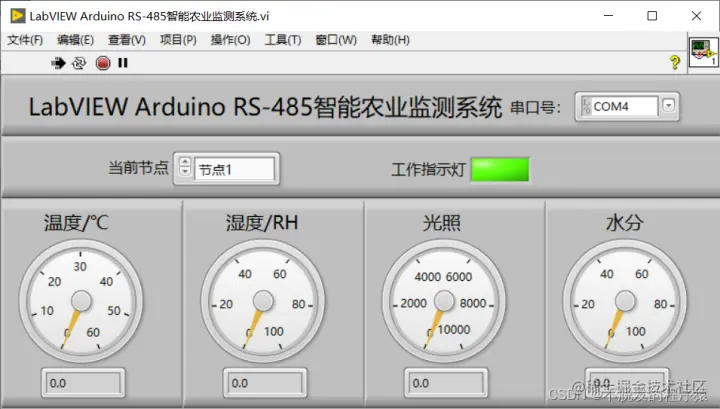This screenshot has height=409, width=720.
Task: Open the 工具(T) menu
Action: point(283,40)
